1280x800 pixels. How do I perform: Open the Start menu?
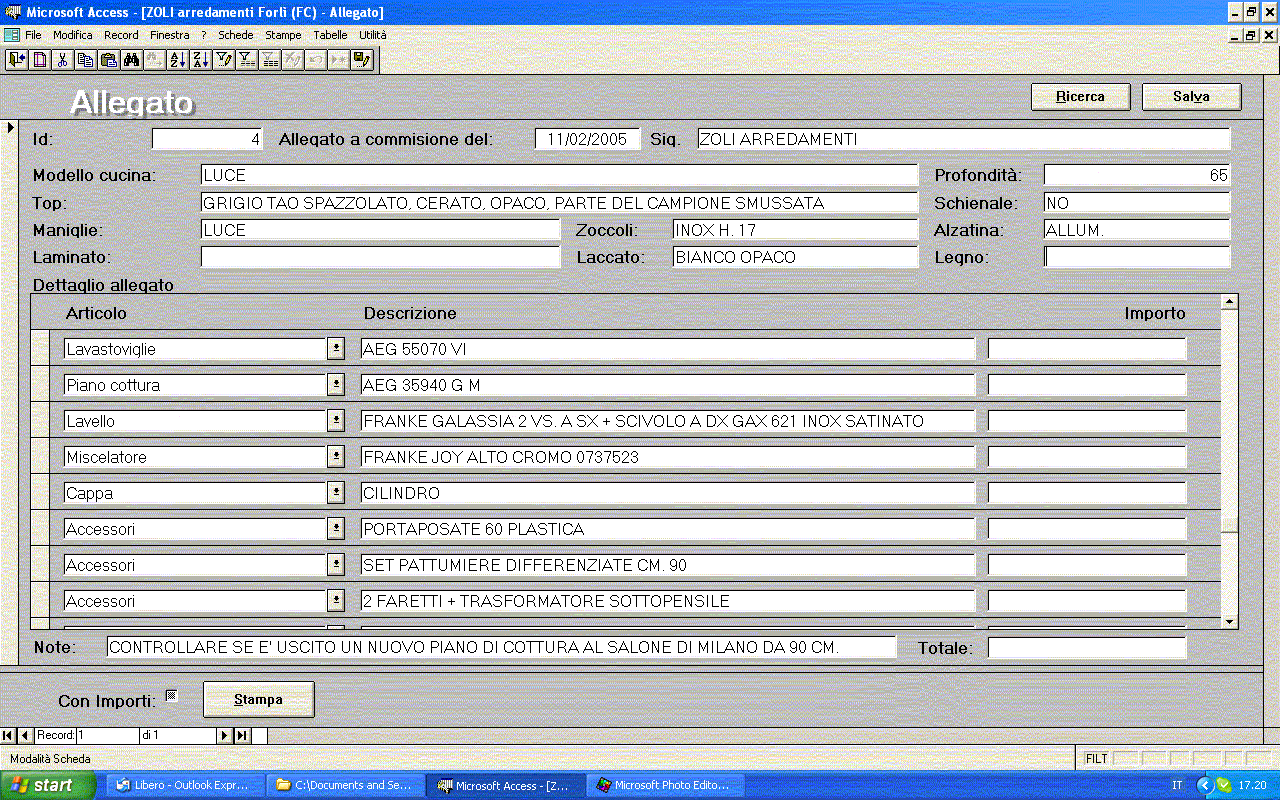[48, 786]
